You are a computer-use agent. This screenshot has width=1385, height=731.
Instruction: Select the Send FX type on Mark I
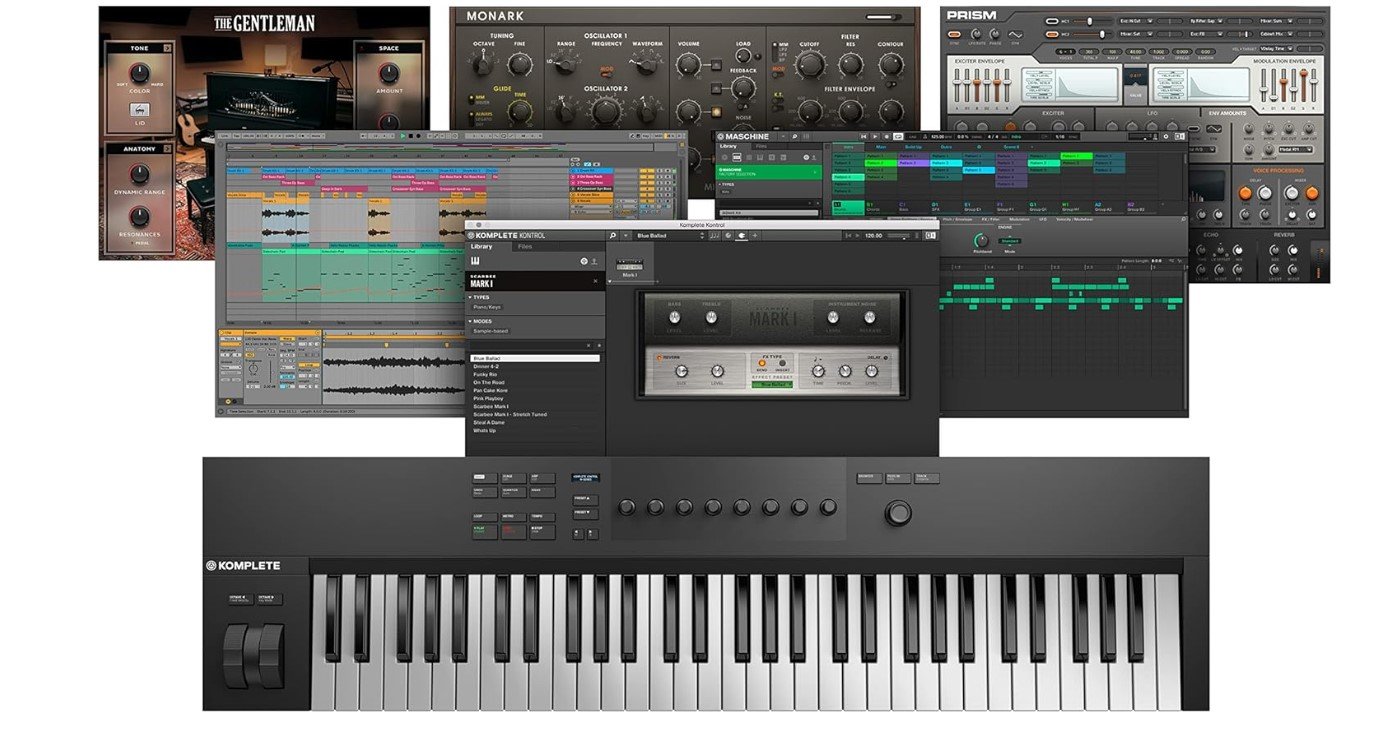pyautogui.click(x=762, y=363)
